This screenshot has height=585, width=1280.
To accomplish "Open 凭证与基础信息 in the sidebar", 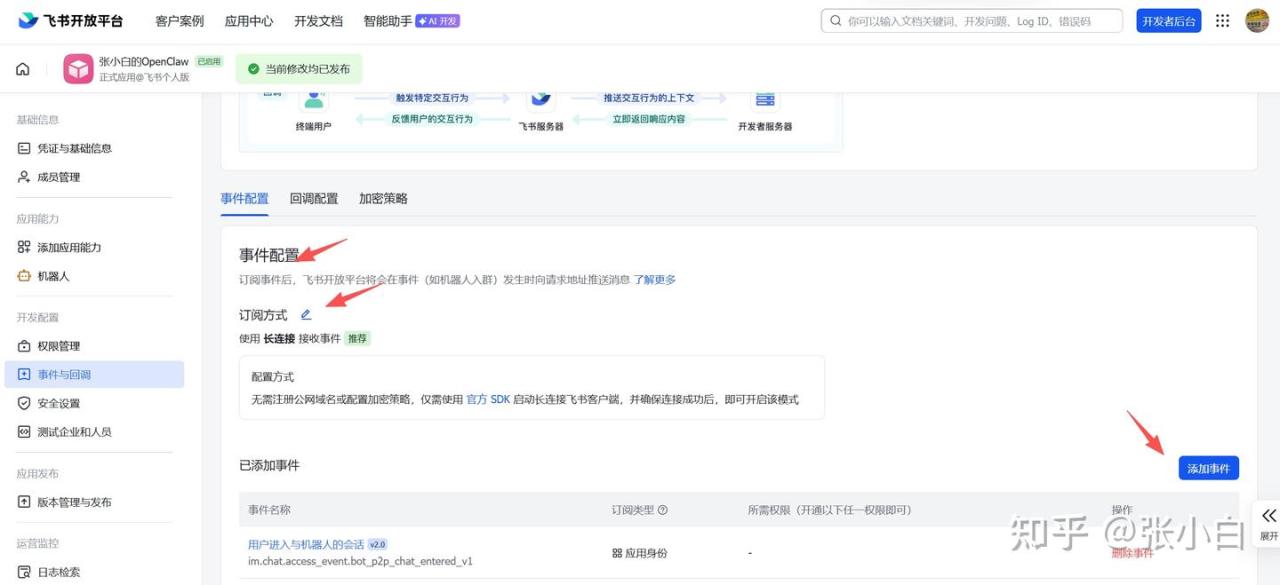I will click(x=74, y=148).
